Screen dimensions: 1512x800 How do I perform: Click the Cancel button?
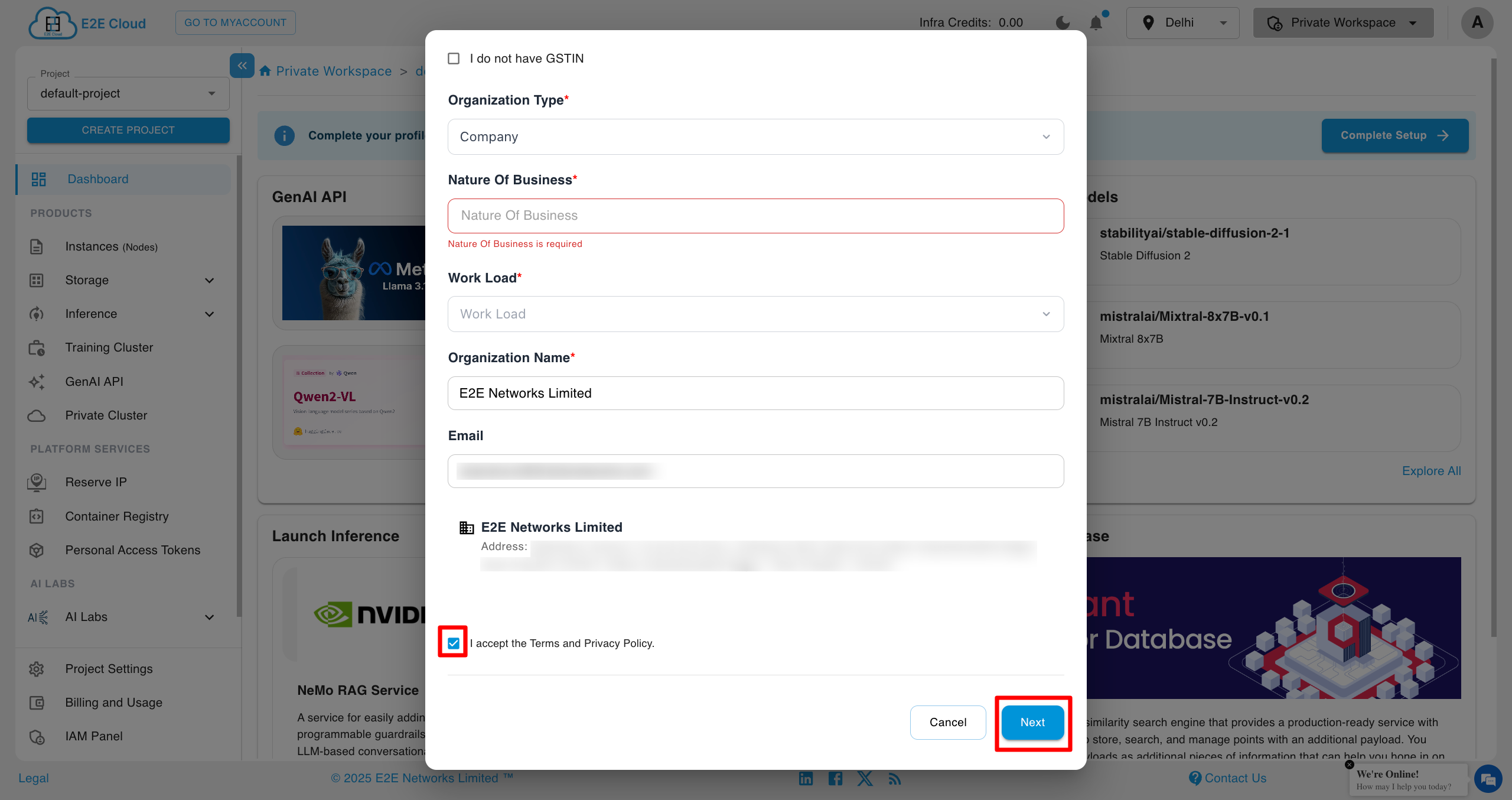(948, 722)
